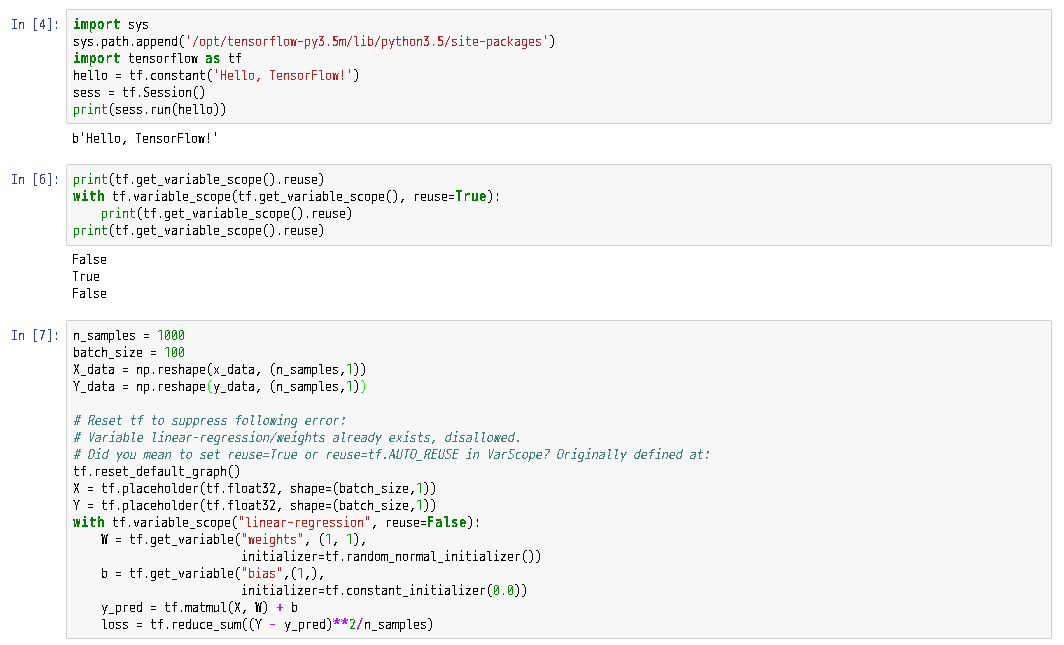Click the W = tf.get_variable "weights" line
The height and width of the screenshot is (645, 1064).
click(x=234, y=540)
